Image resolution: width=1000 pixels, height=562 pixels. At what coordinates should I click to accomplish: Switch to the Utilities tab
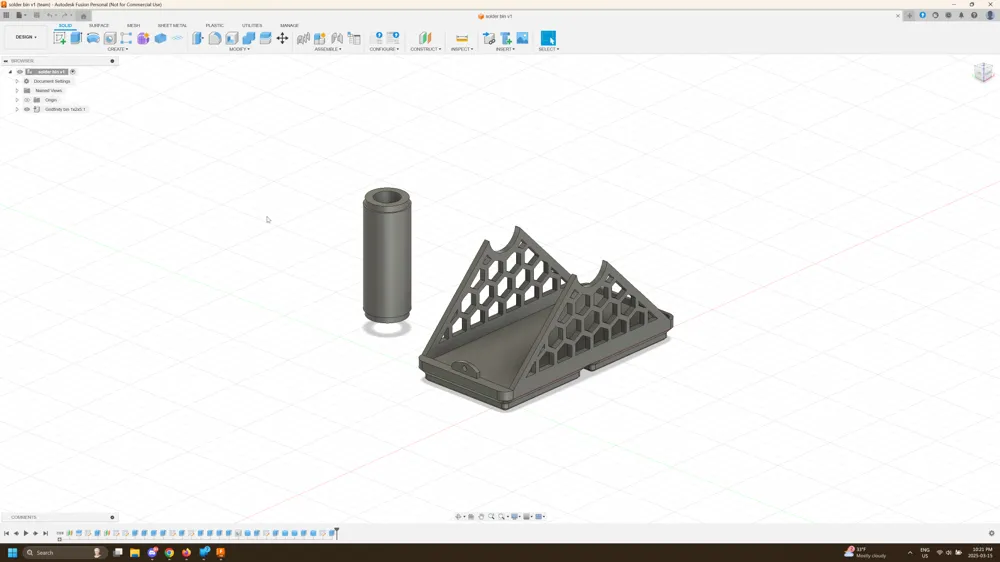click(x=252, y=26)
